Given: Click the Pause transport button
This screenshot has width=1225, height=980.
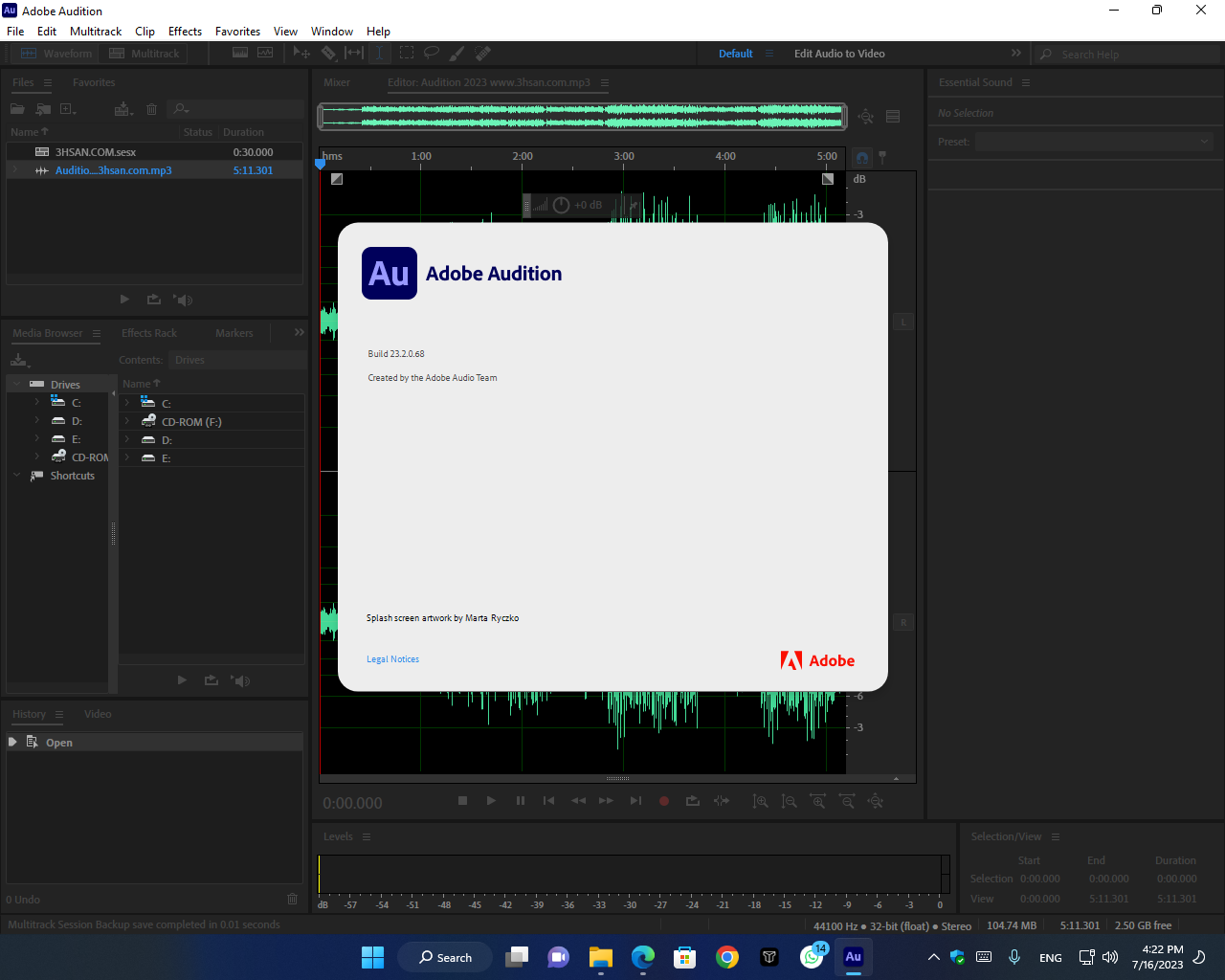Looking at the screenshot, I should coord(520,801).
